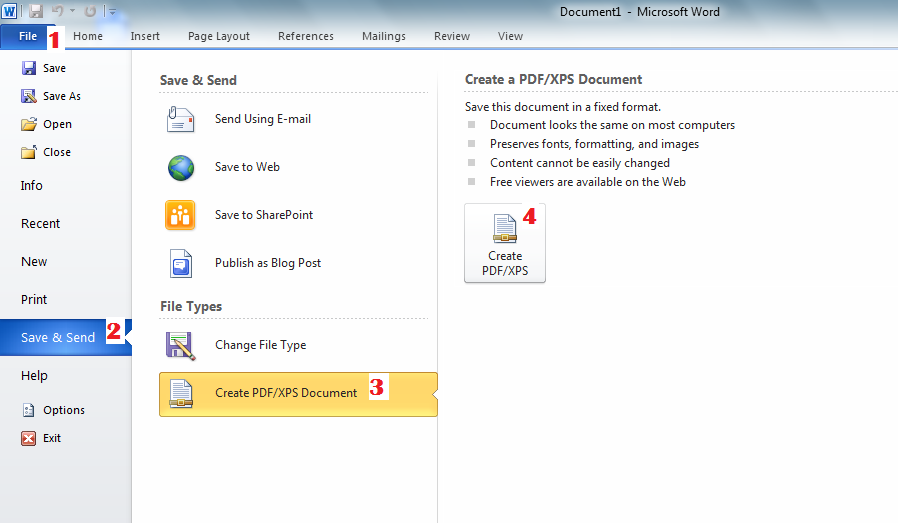Image resolution: width=898 pixels, height=523 pixels.
Task: Click the 'Document looks the same on most computers' text
Action: click(612, 125)
